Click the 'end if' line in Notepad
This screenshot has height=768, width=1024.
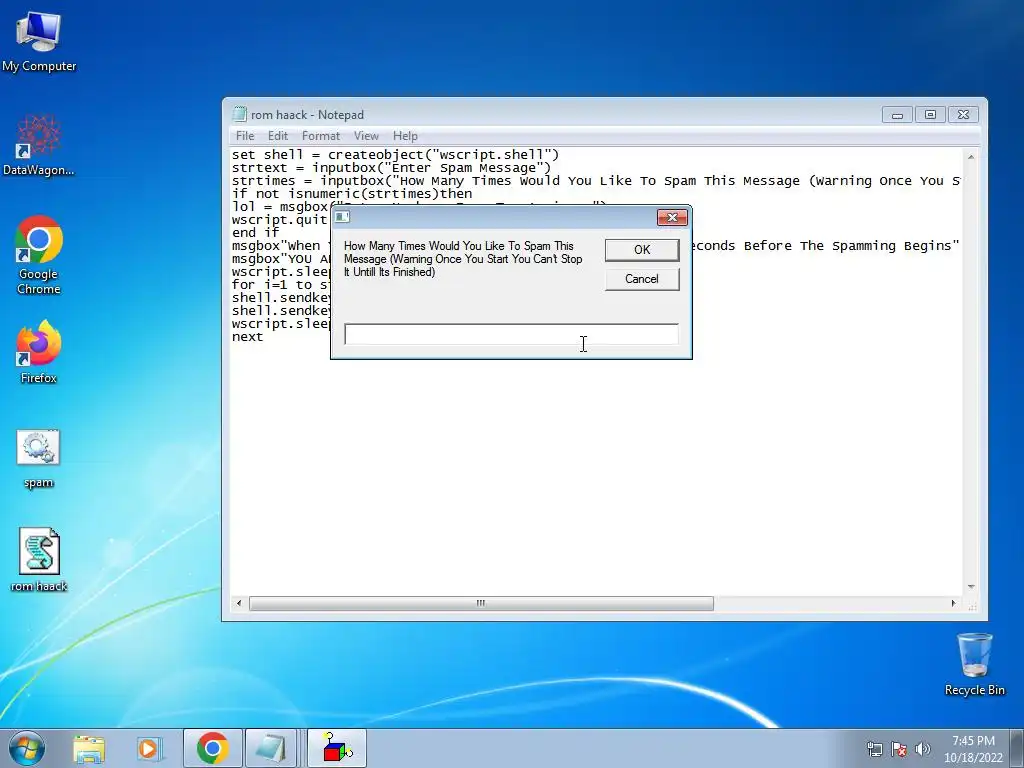click(255, 232)
